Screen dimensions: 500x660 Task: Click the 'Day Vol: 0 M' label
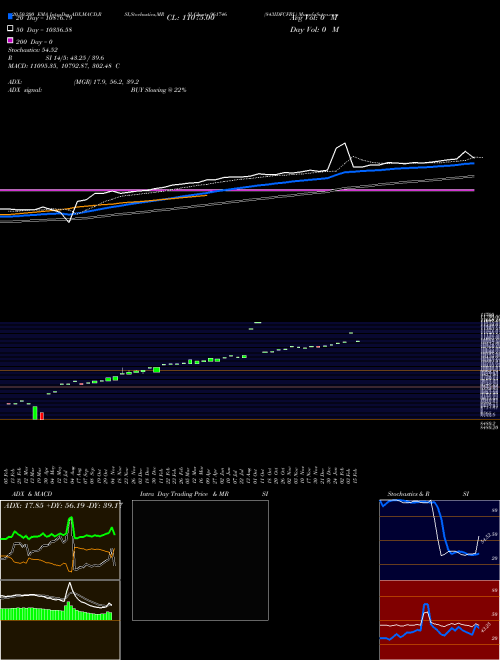tap(314, 30)
